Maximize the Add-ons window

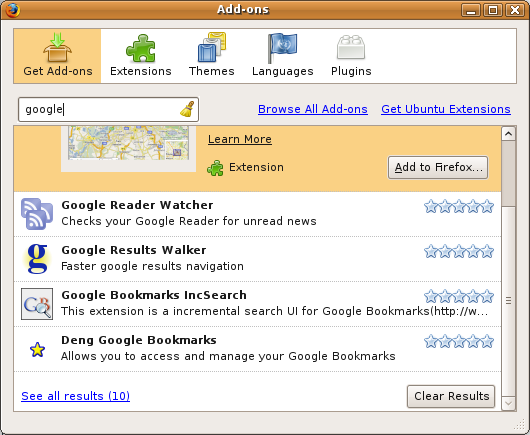pos(493,10)
